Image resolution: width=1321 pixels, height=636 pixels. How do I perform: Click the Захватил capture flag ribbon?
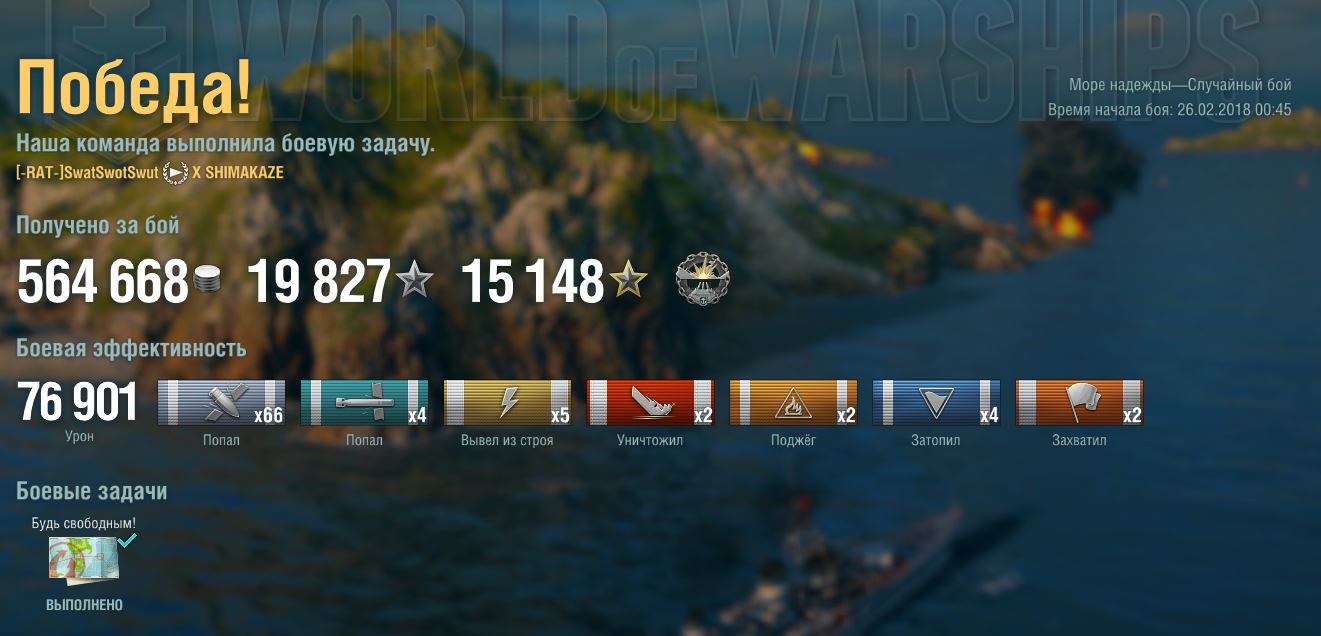pos(1079,403)
